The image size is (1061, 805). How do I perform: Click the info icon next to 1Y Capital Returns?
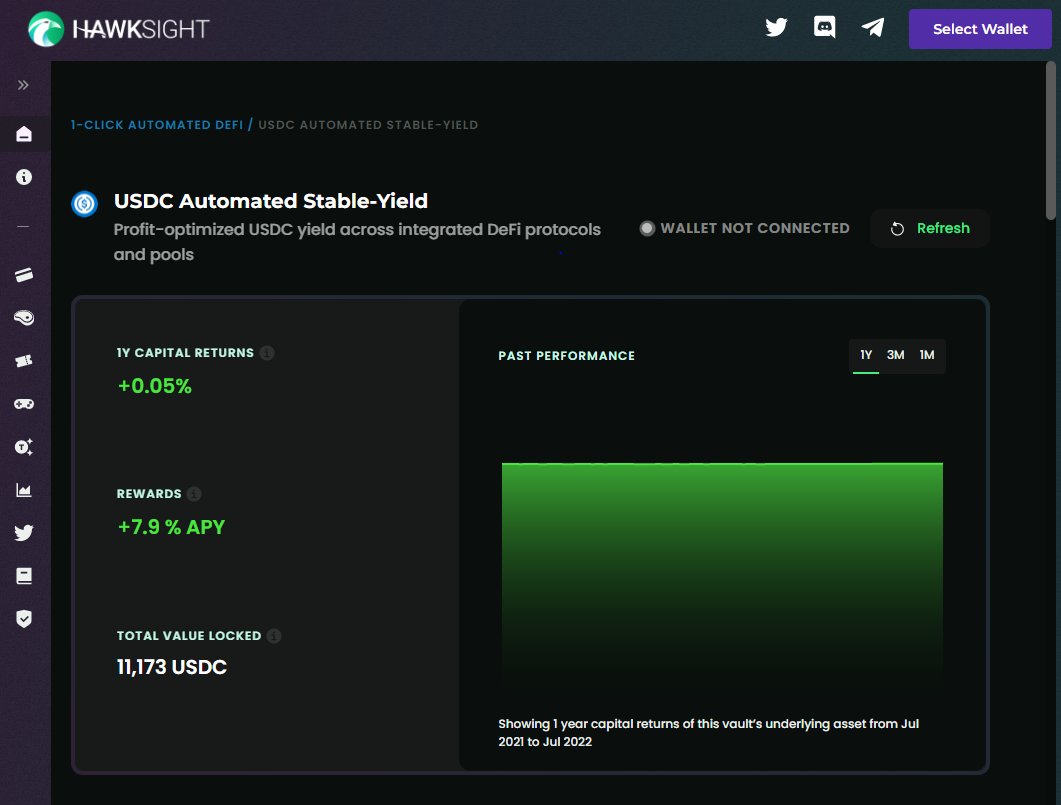coord(267,353)
